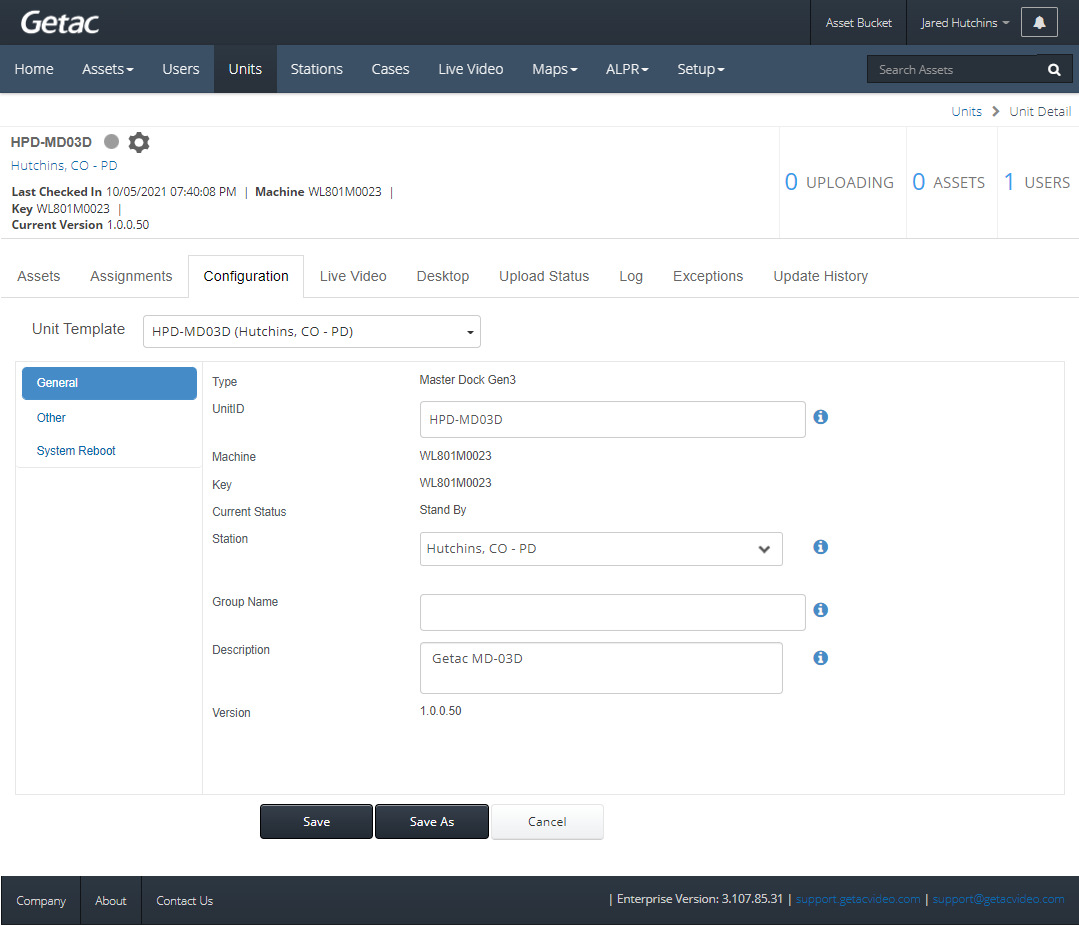Screen dimensions: 1079x926
Task: Open the Hutchins, CO - PD station link
Action: click(x=64, y=166)
